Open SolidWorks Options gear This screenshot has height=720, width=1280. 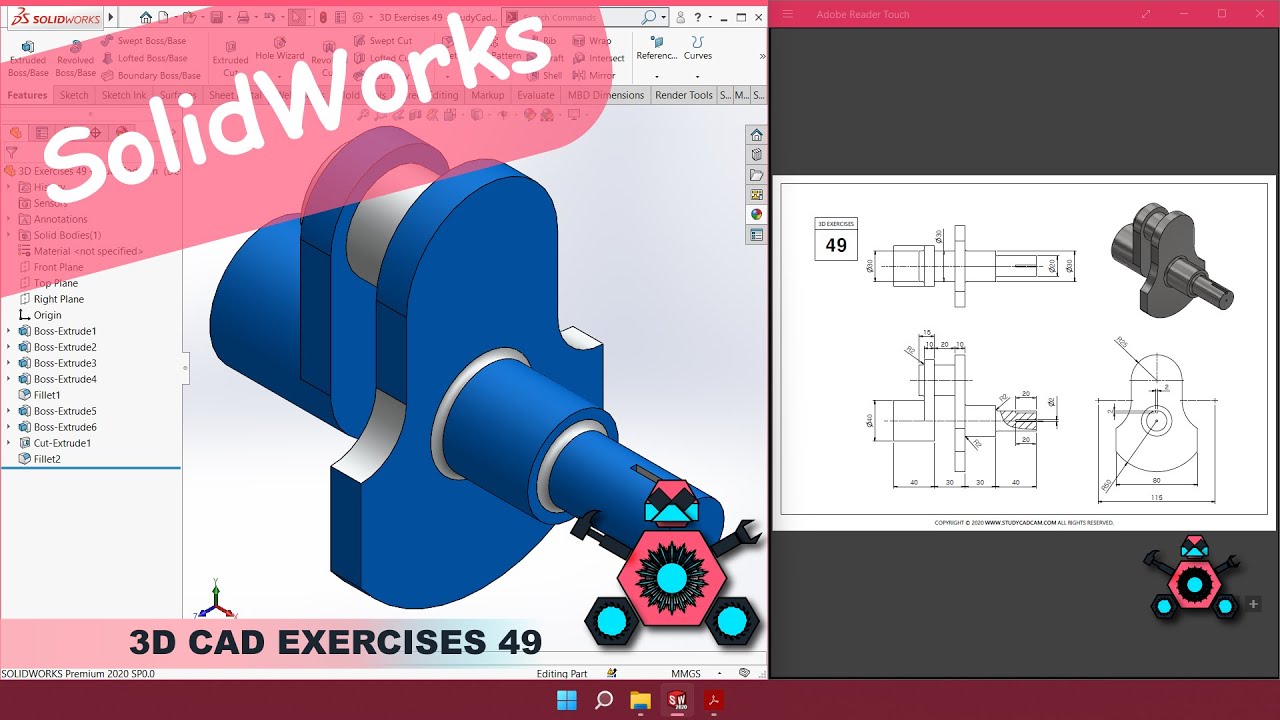point(358,17)
